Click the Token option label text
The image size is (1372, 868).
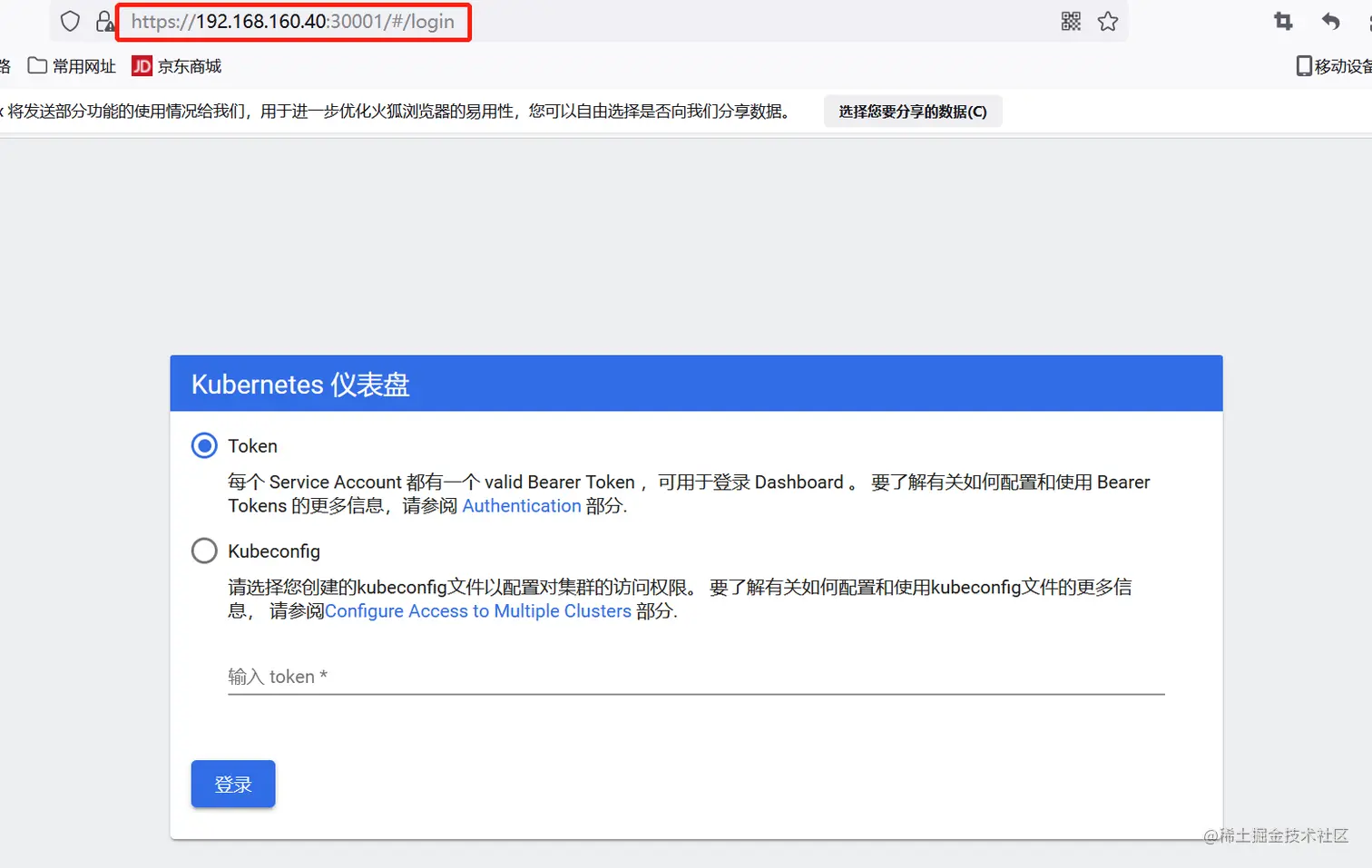pos(252,446)
